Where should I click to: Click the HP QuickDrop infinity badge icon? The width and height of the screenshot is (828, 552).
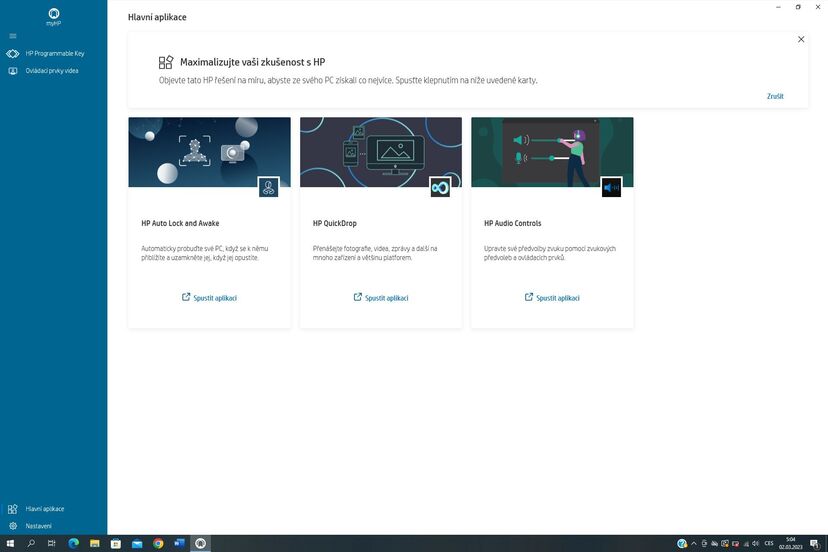(440, 187)
